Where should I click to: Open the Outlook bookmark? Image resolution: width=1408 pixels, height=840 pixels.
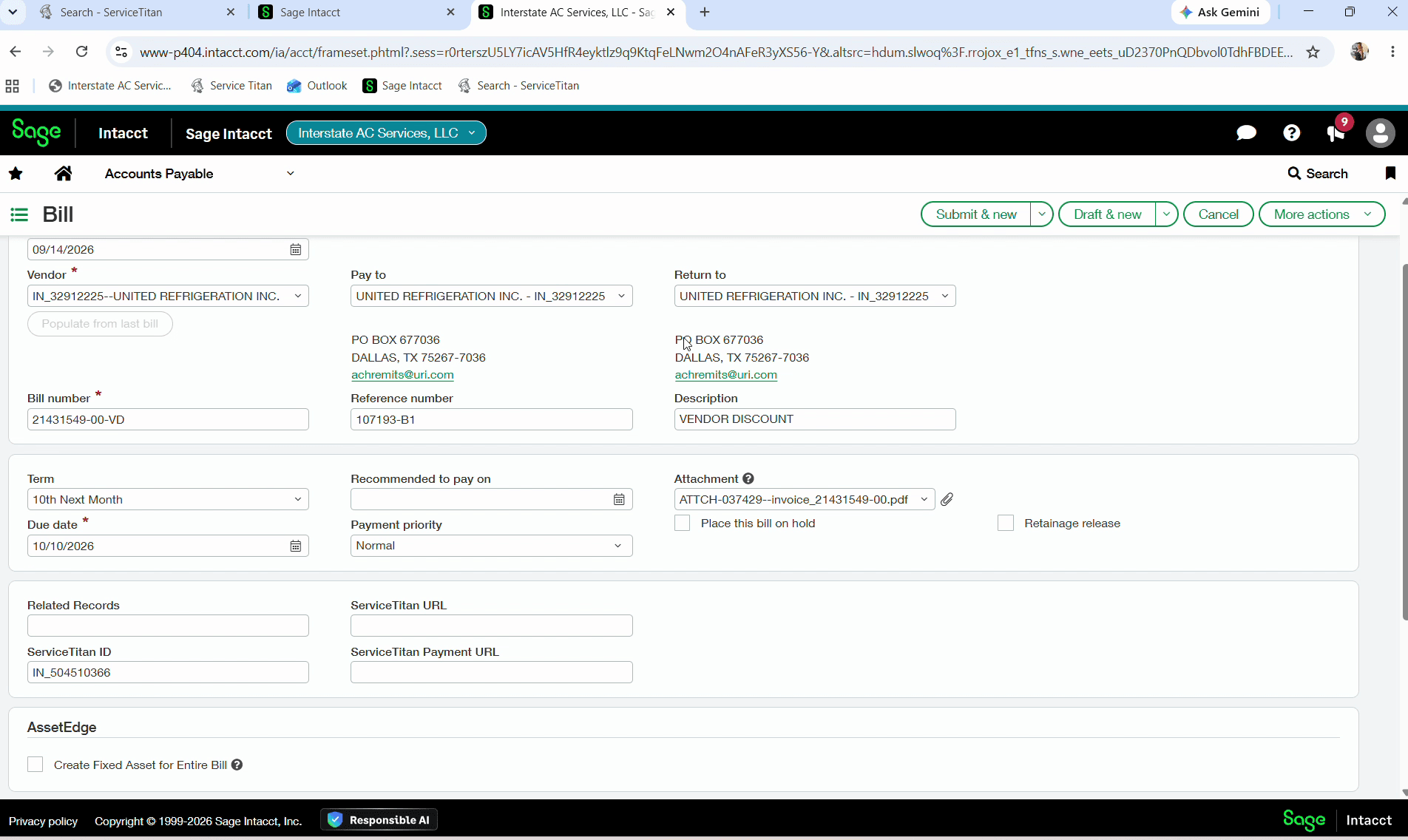pos(317,86)
